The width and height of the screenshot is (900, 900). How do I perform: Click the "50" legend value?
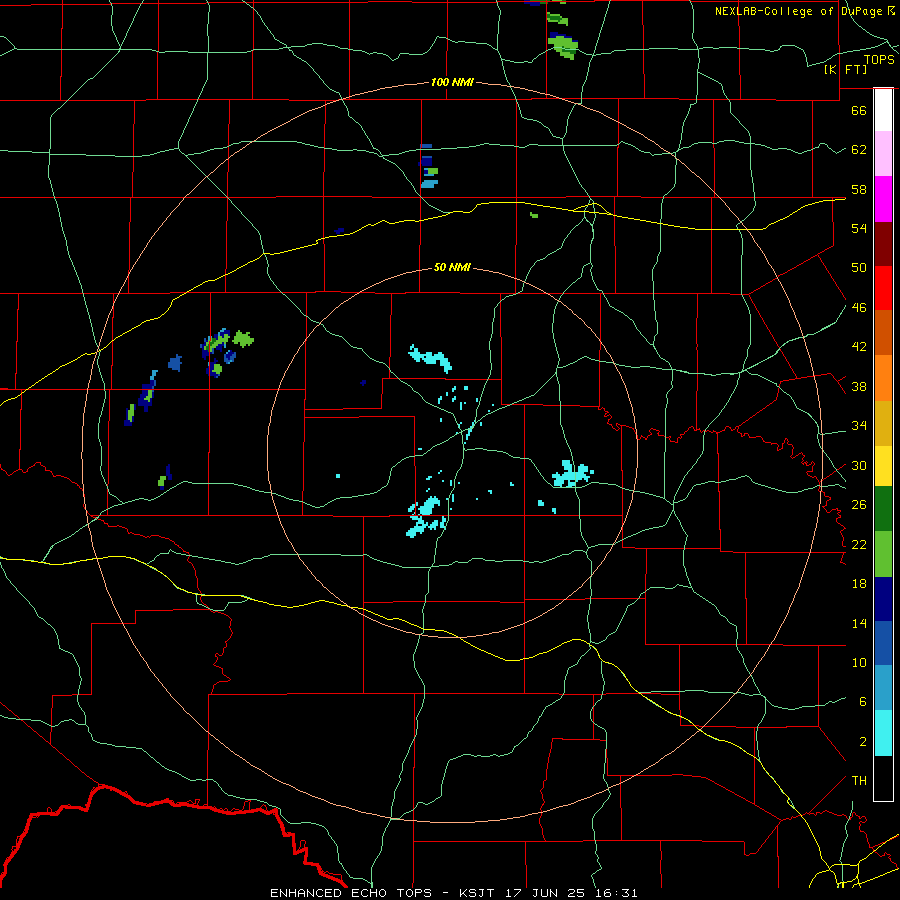[859, 267]
